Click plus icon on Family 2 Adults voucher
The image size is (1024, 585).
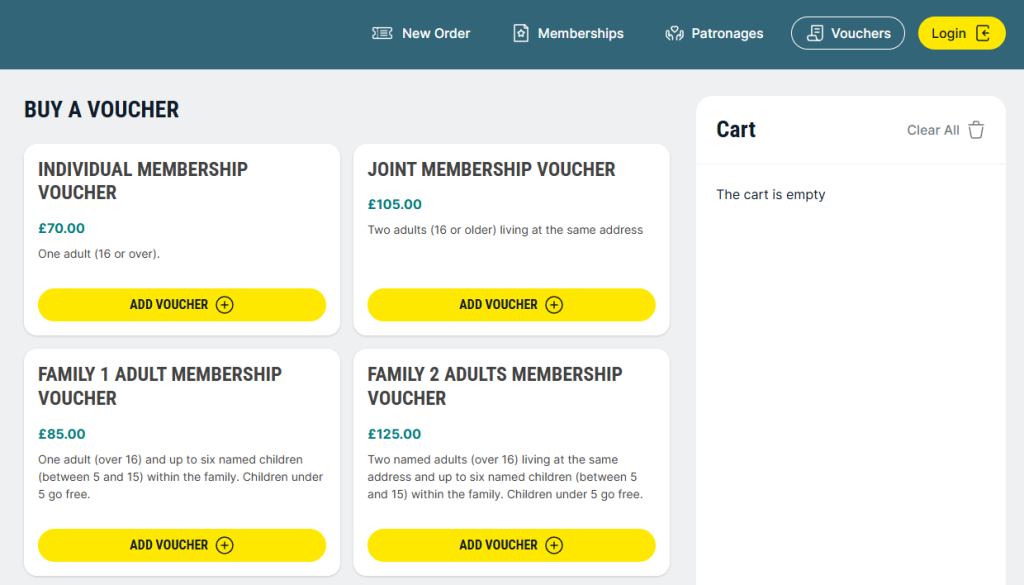tap(554, 545)
